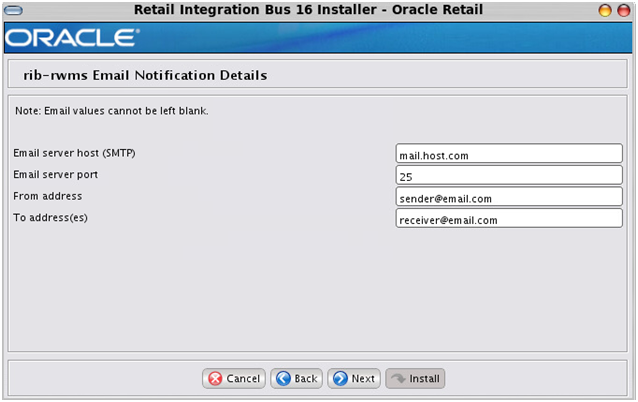Image resolution: width=638 pixels, height=402 pixels.
Task: Click the To address(es) input field
Action: tap(509, 218)
